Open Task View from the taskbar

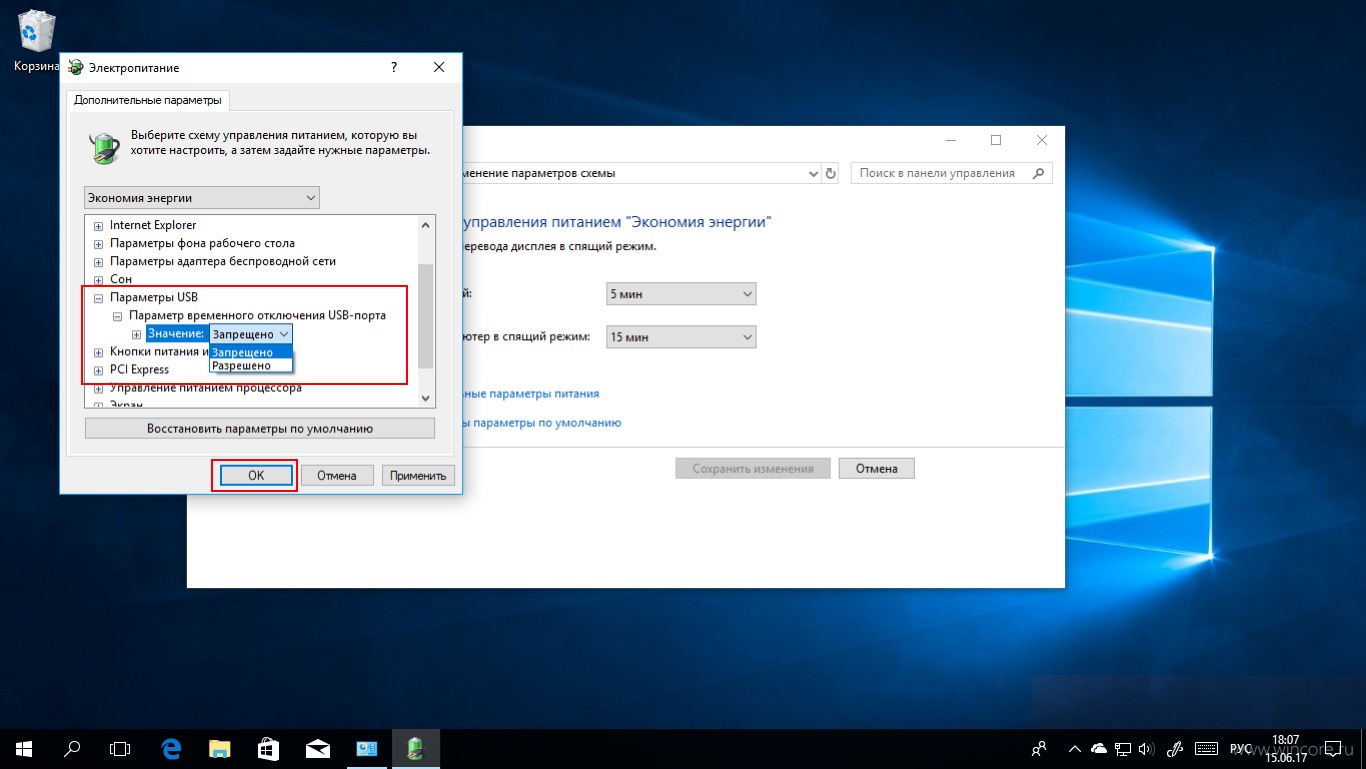(120, 747)
